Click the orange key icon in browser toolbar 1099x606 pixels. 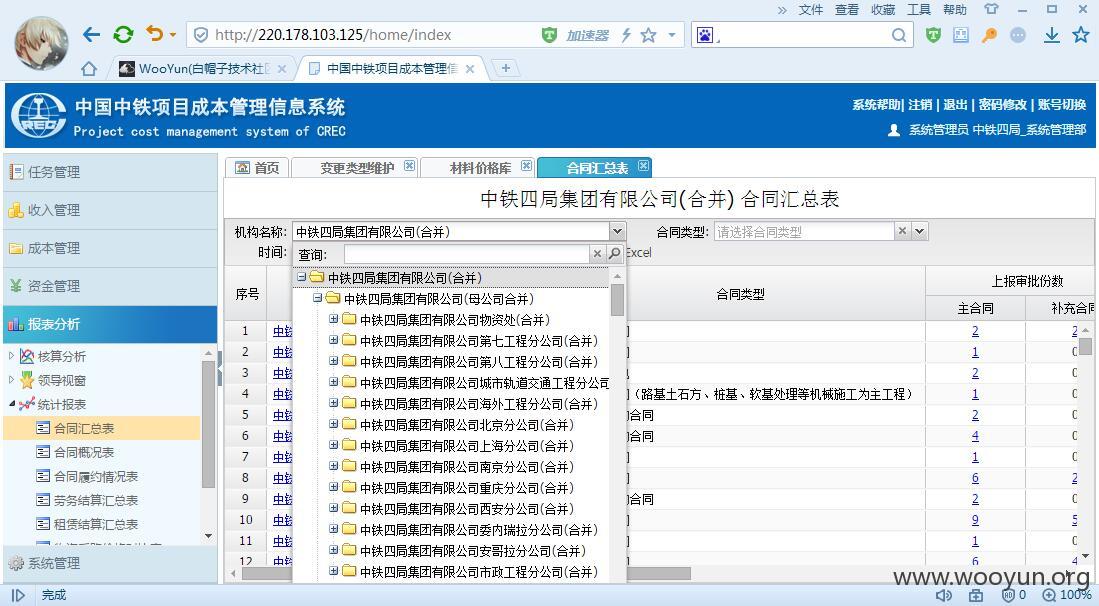click(989, 35)
